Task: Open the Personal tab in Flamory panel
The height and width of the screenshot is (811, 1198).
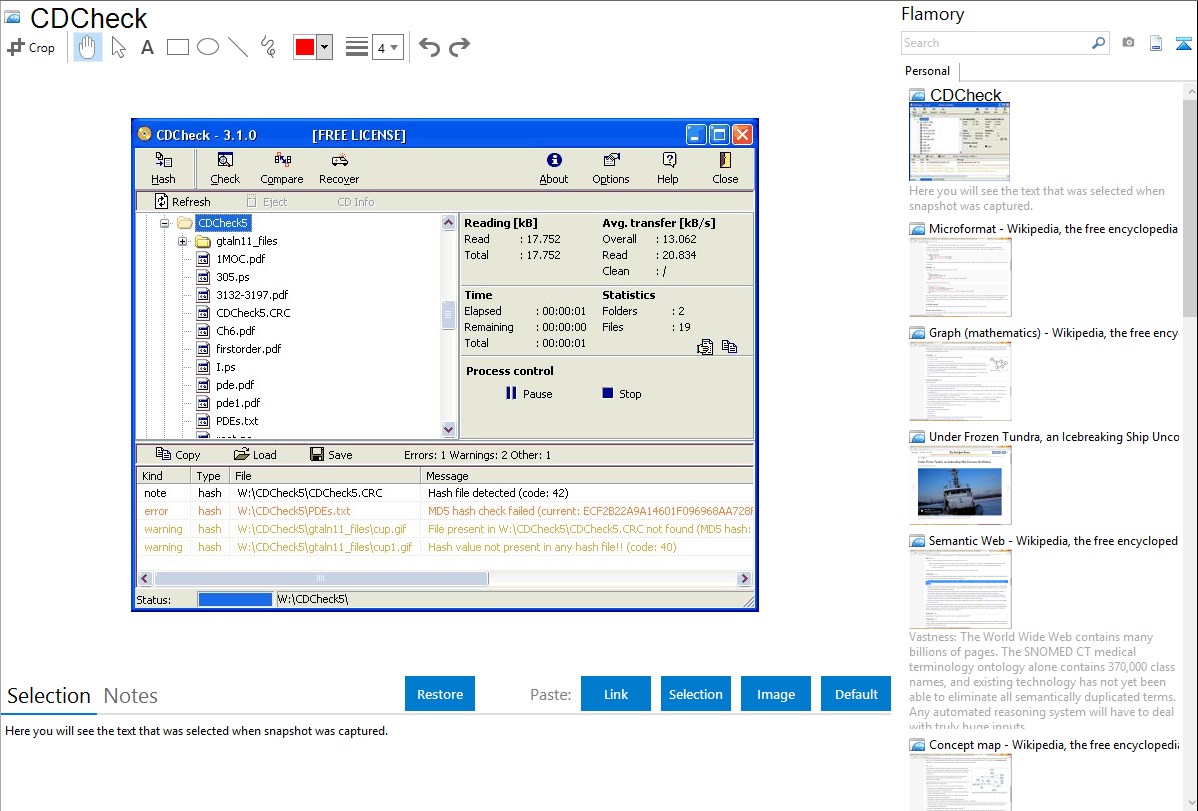Action: 927,71
